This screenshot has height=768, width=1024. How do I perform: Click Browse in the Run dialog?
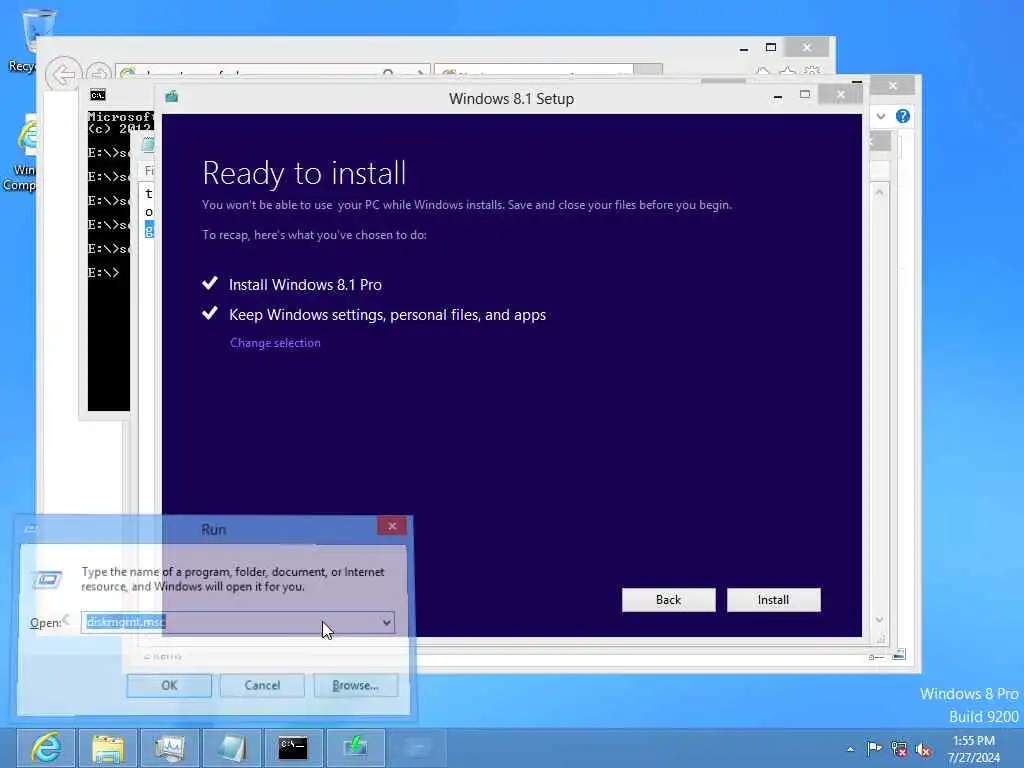(x=355, y=685)
